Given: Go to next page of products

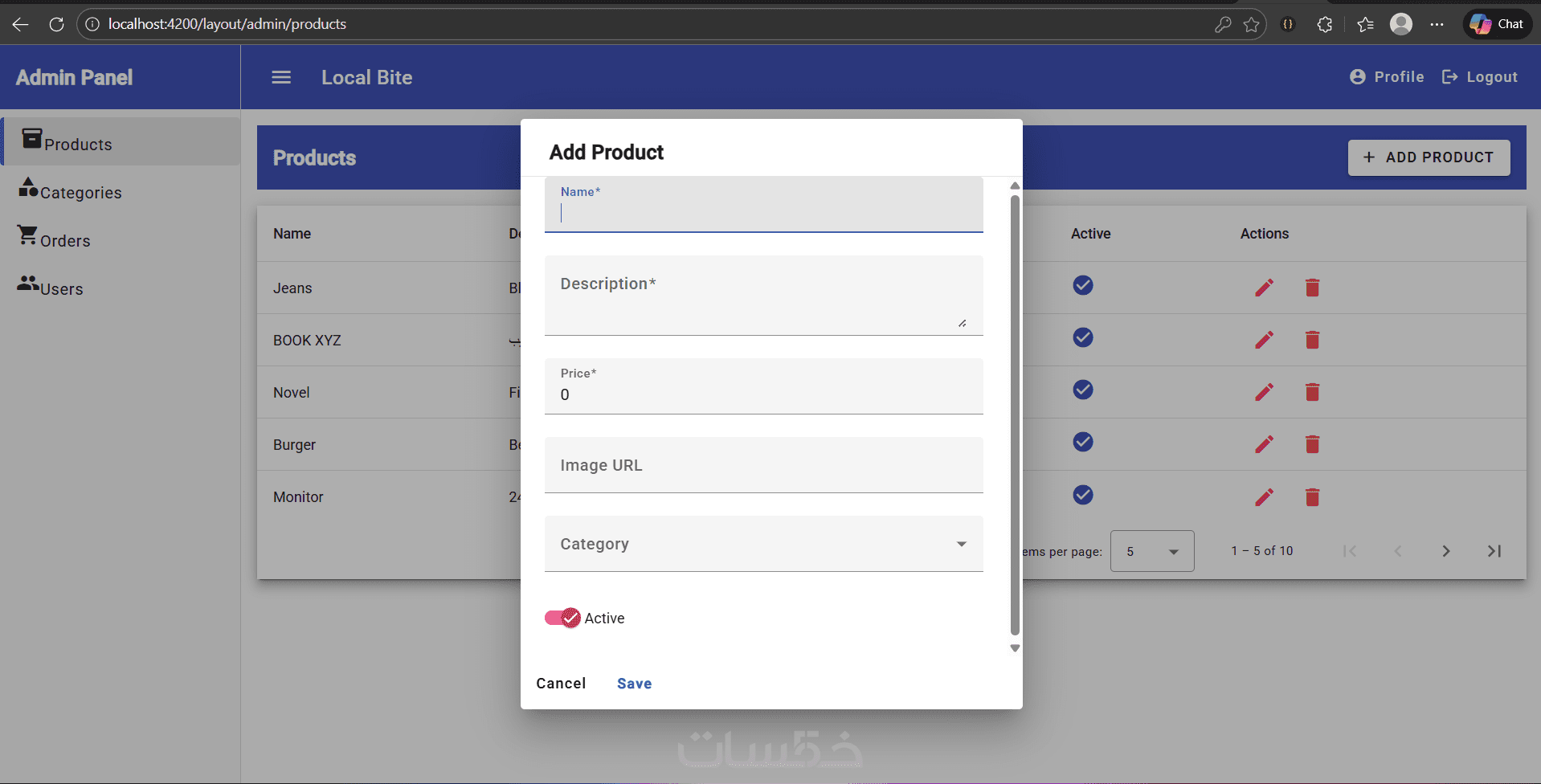Looking at the screenshot, I should tap(1445, 551).
